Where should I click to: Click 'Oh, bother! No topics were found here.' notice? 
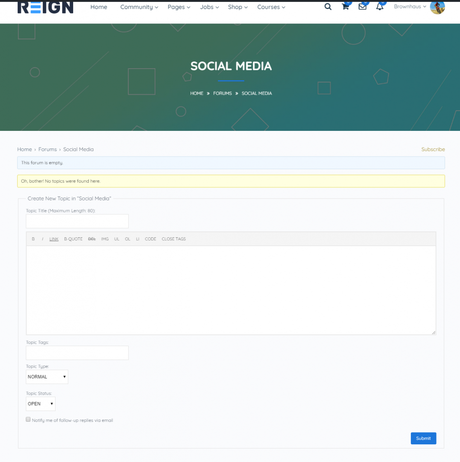231,181
